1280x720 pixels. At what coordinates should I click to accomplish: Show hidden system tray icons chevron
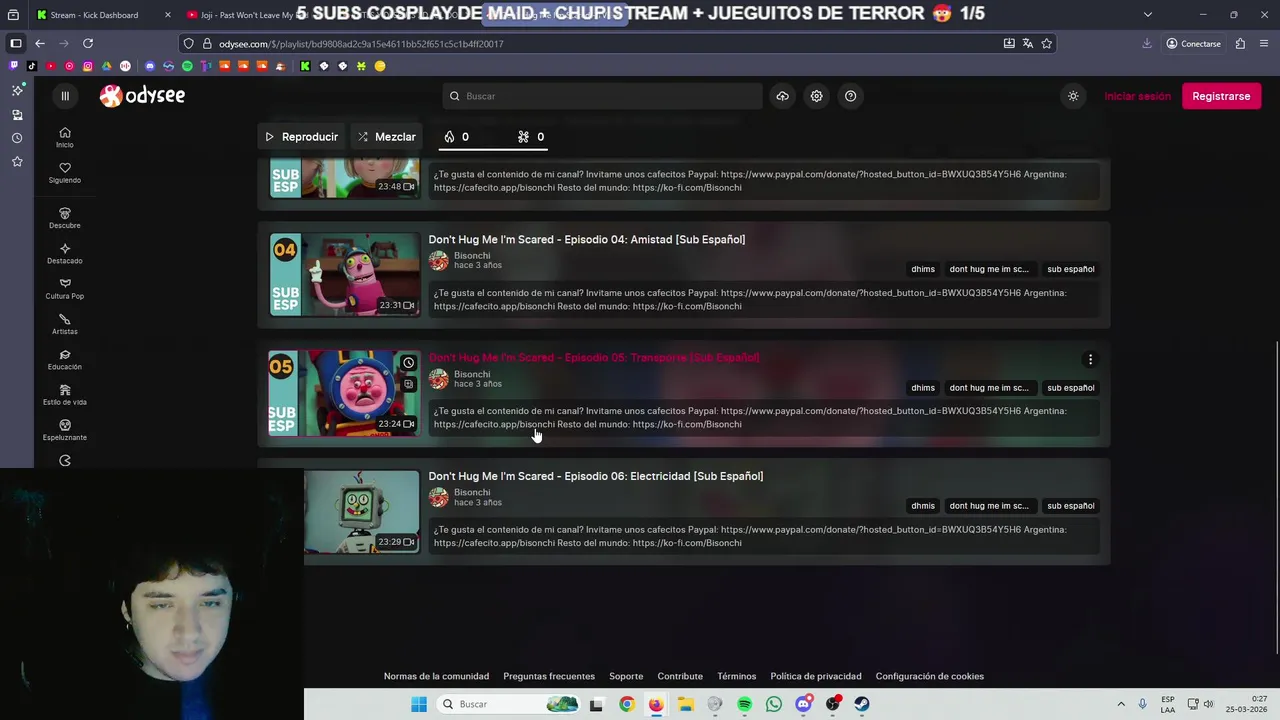pos(1121,704)
